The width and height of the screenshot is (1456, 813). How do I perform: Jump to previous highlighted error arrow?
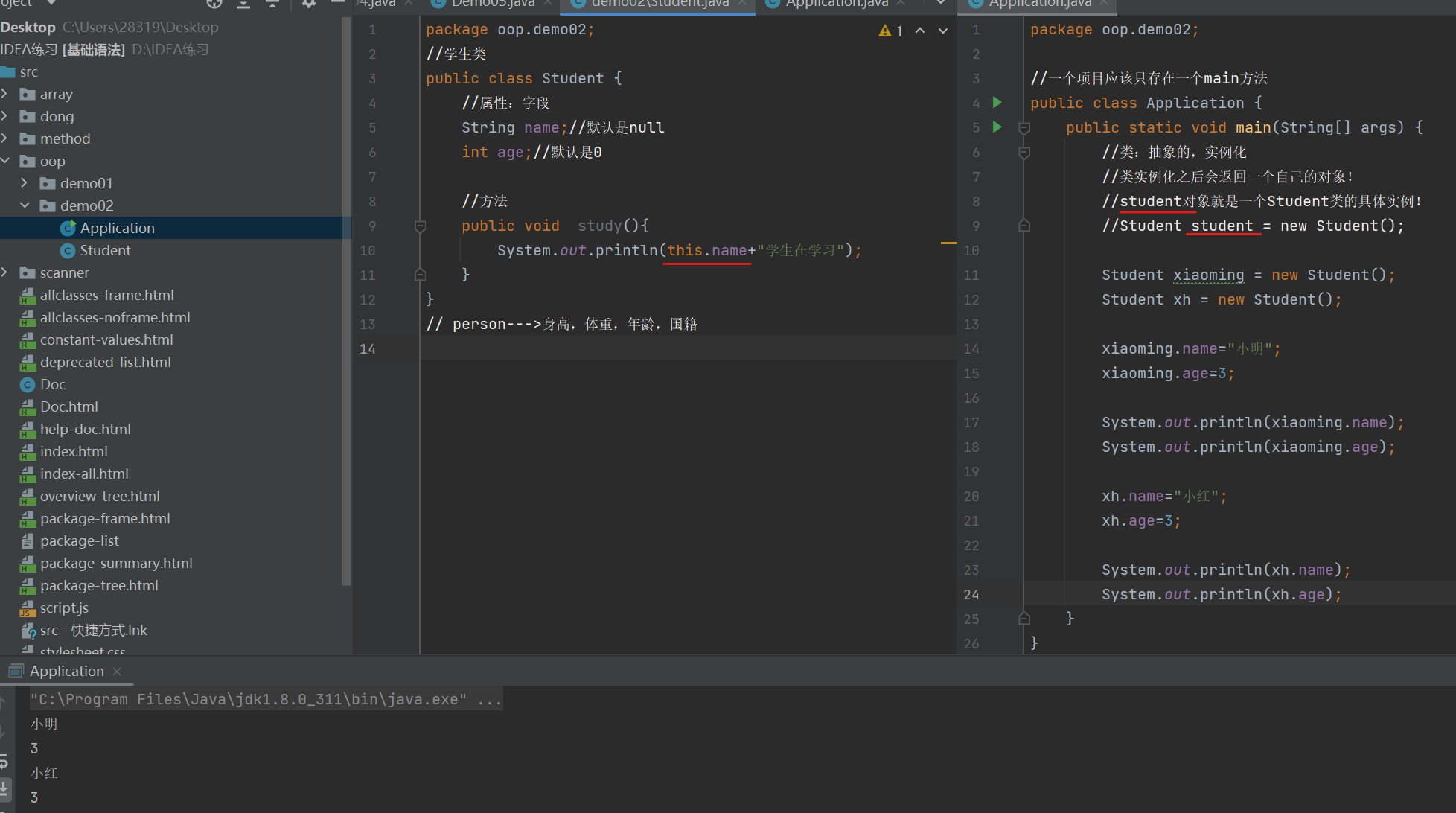[920, 31]
